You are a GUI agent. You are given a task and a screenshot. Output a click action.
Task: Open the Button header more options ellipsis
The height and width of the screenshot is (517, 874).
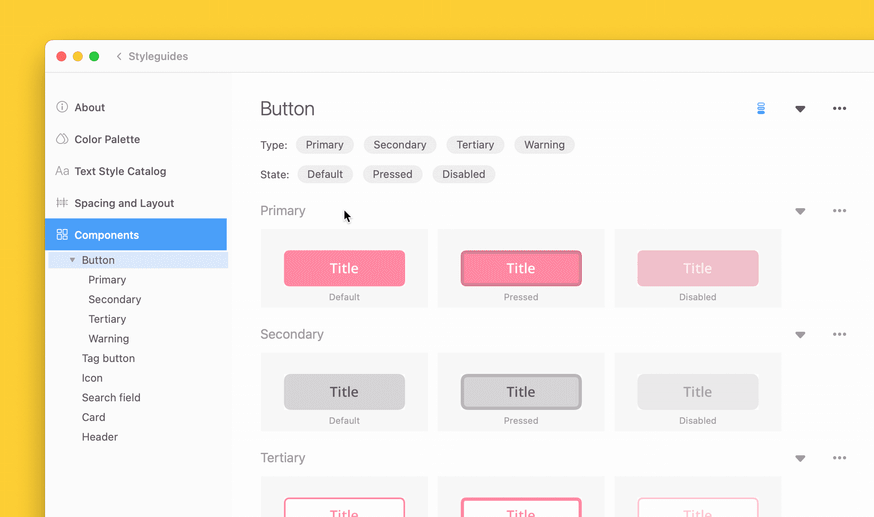click(839, 108)
